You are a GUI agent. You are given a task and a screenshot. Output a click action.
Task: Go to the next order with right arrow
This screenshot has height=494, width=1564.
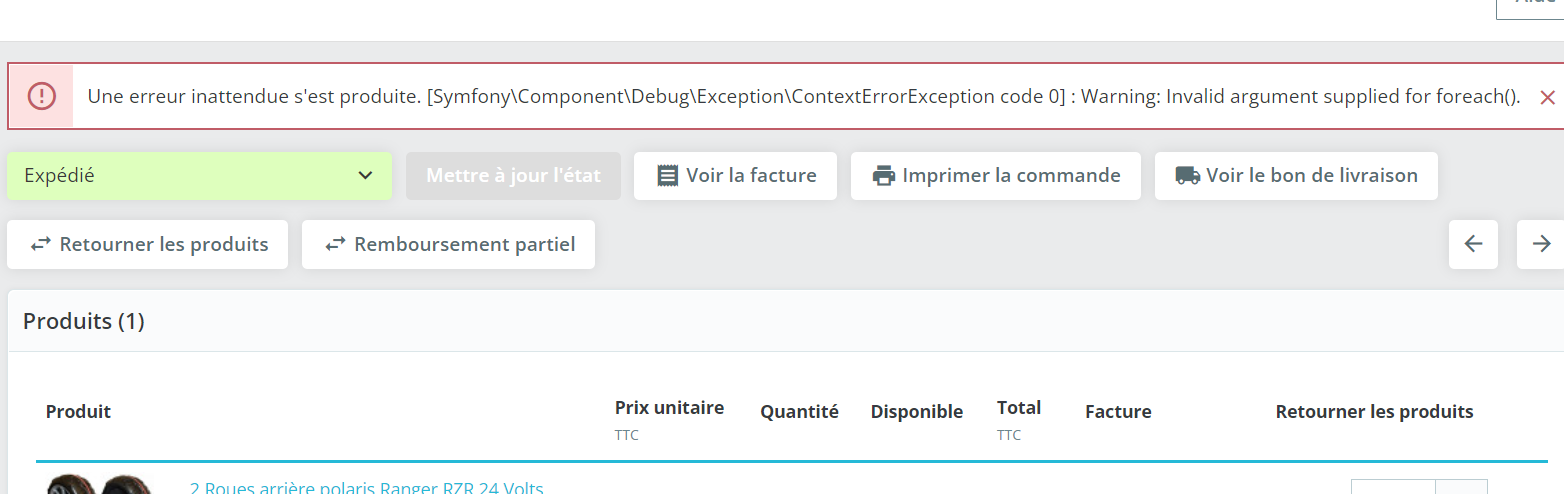coord(1540,244)
